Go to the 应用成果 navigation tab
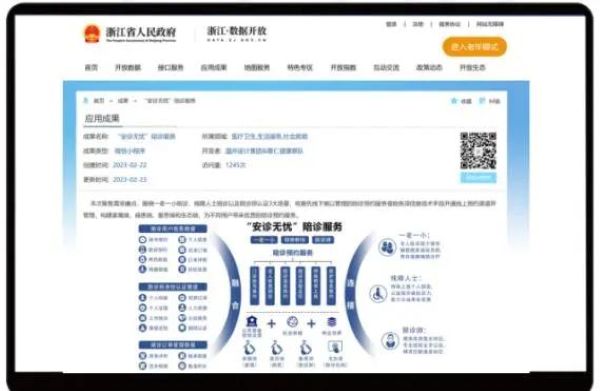Screen dimensions: 600x391 214,68
